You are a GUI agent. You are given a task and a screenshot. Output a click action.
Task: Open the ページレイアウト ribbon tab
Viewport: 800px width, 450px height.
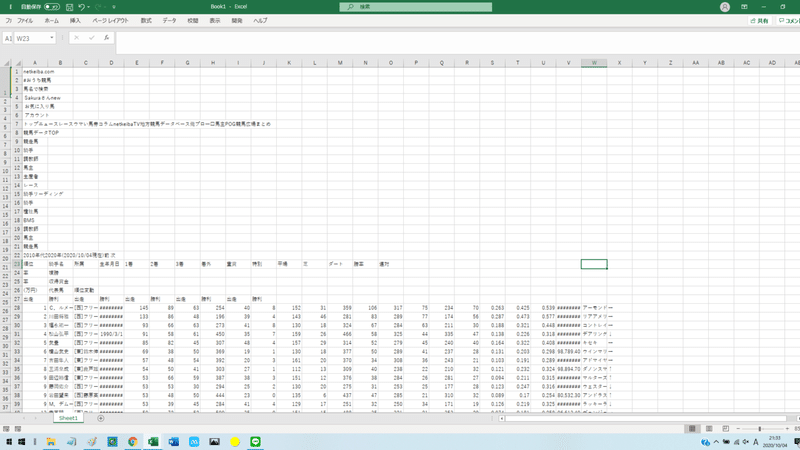pyautogui.click(x=110, y=21)
